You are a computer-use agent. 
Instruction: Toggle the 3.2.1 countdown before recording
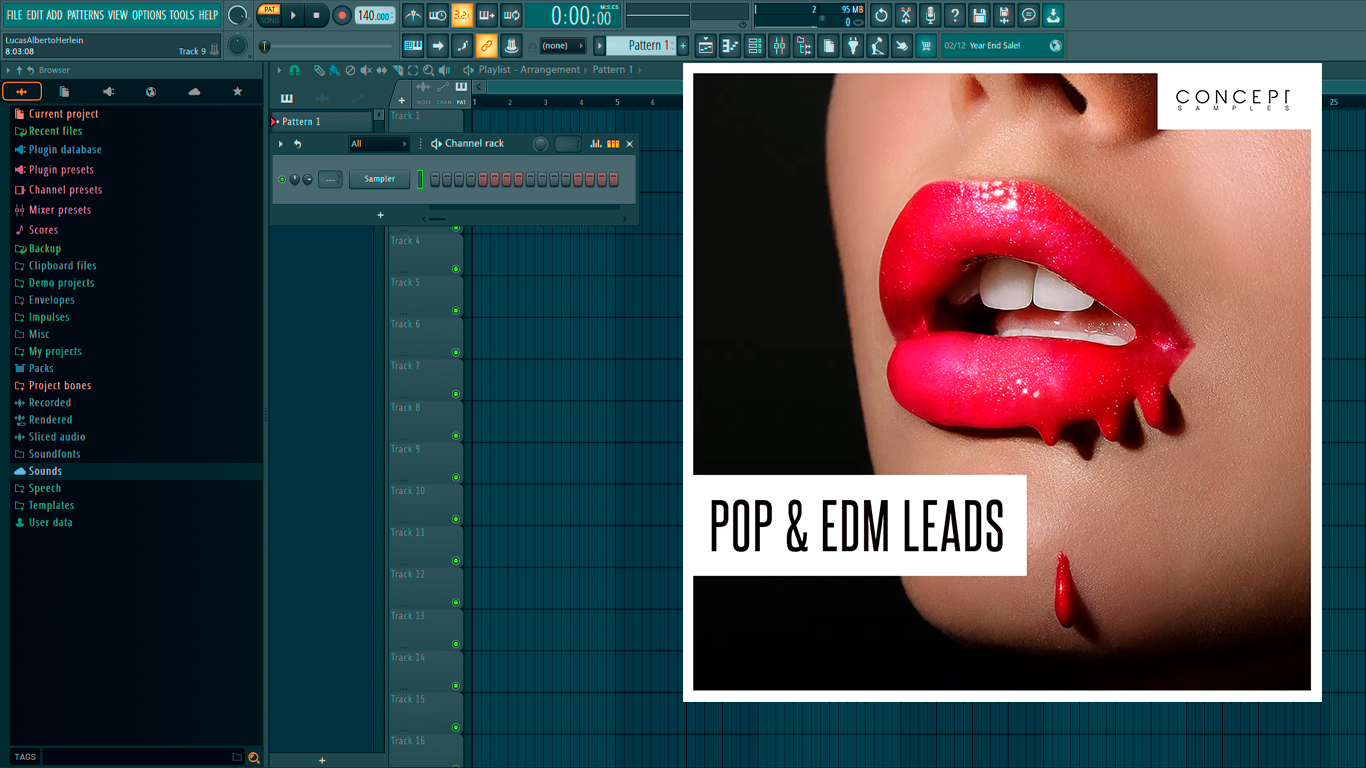coord(462,15)
